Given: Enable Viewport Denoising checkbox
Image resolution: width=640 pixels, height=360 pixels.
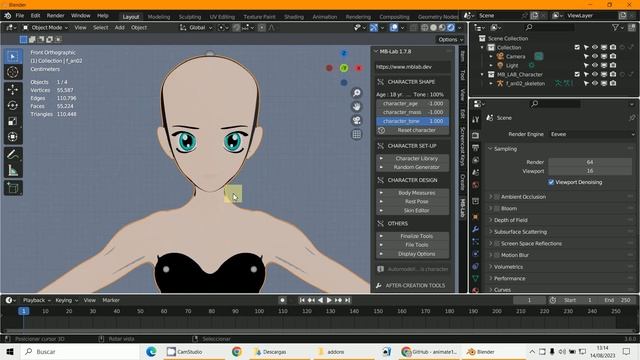Looking at the screenshot, I should [551, 182].
